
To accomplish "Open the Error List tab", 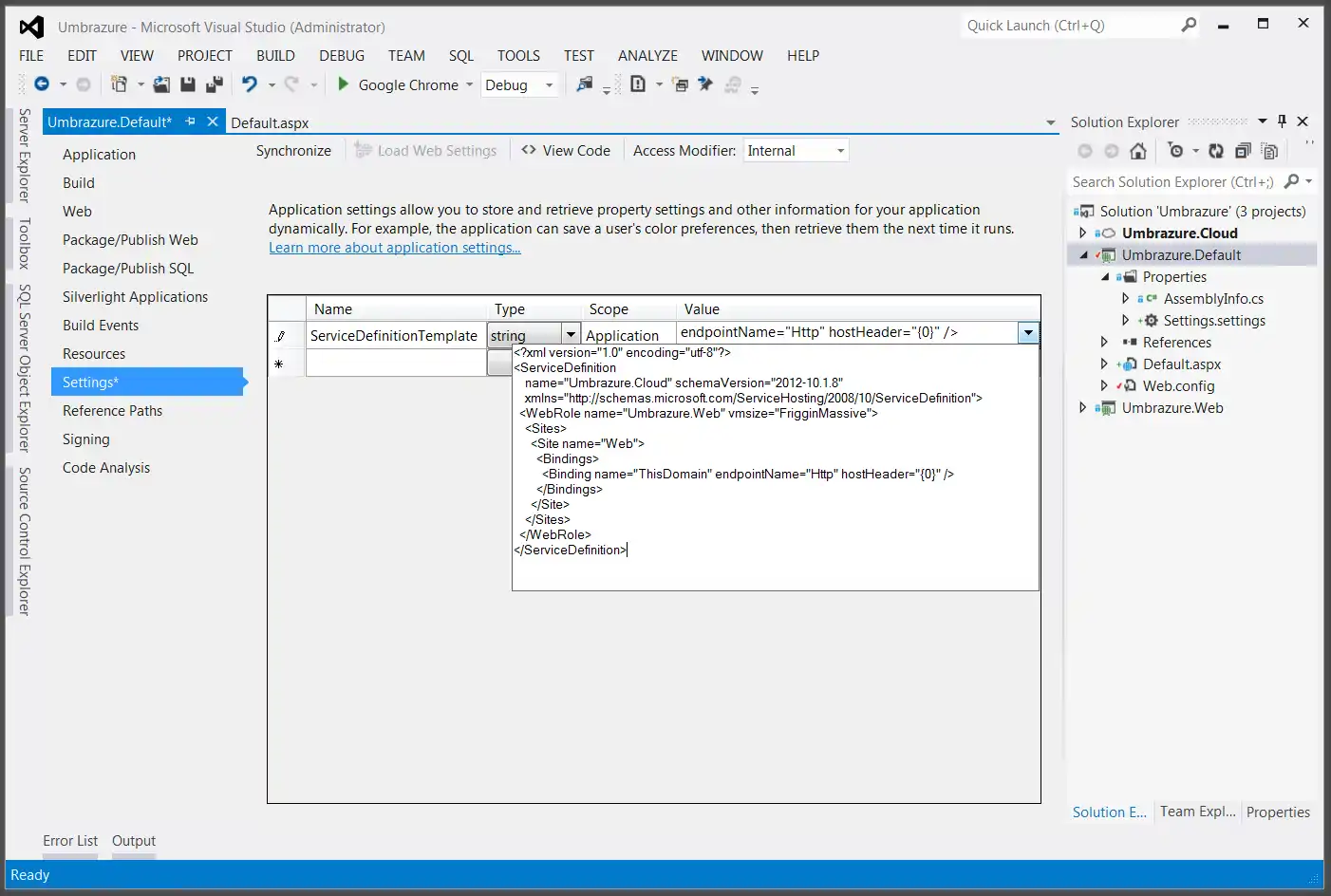I will (70, 841).
